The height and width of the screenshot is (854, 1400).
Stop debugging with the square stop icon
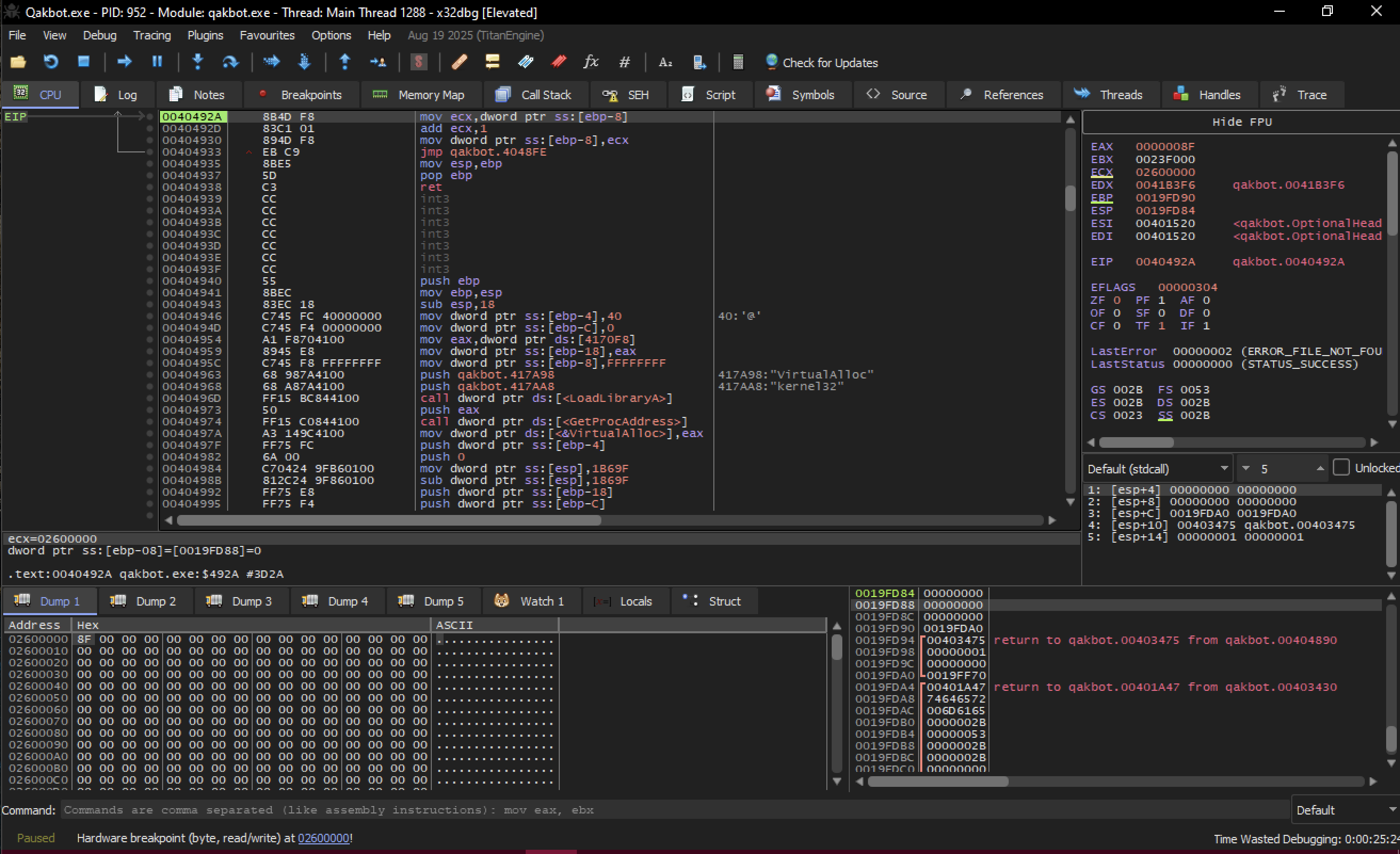[84, 62]
